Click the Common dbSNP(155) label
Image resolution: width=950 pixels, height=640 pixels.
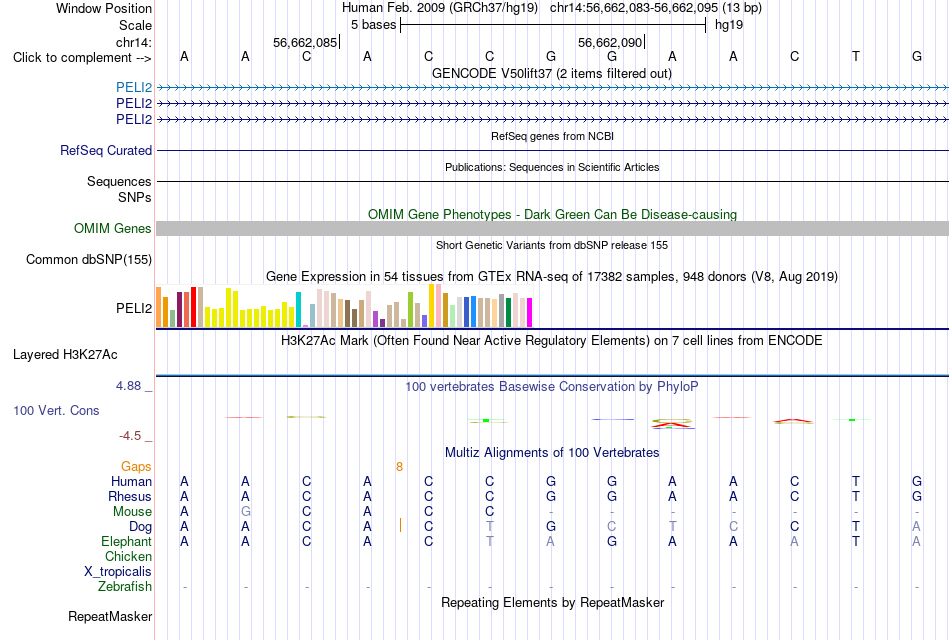point(88,259)
